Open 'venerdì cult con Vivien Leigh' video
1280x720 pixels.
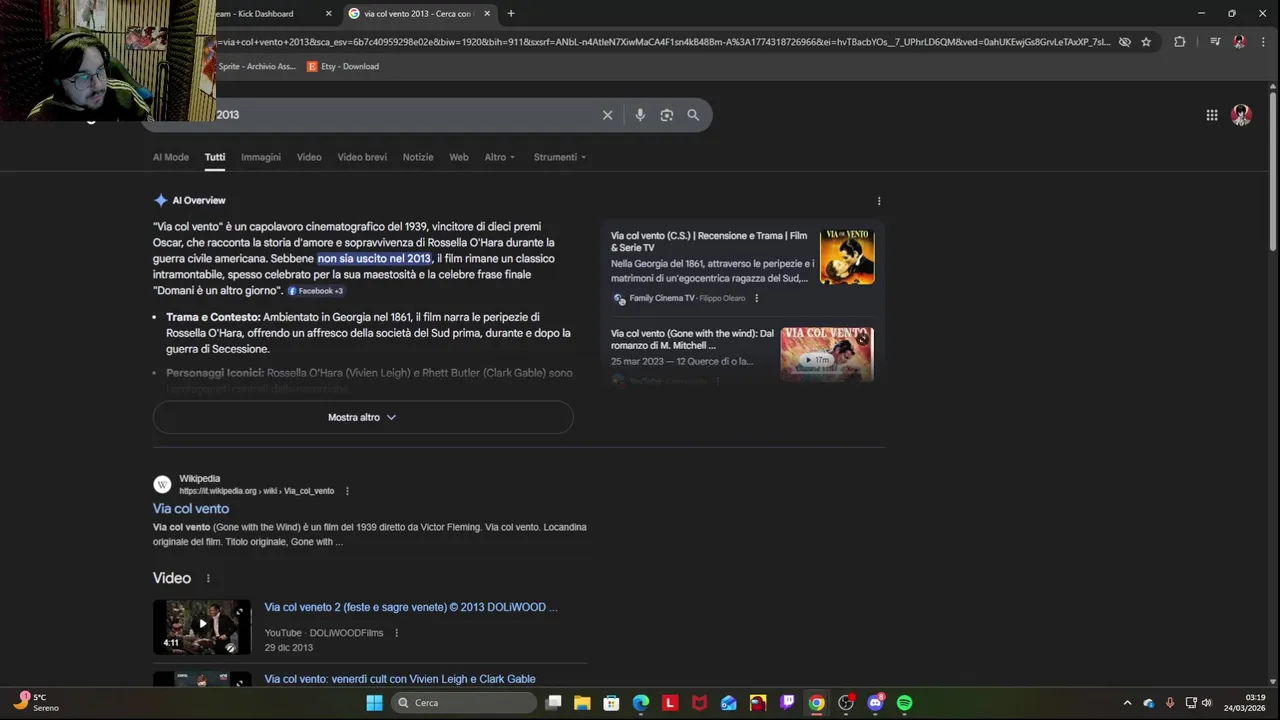click(x=400, y=679)
